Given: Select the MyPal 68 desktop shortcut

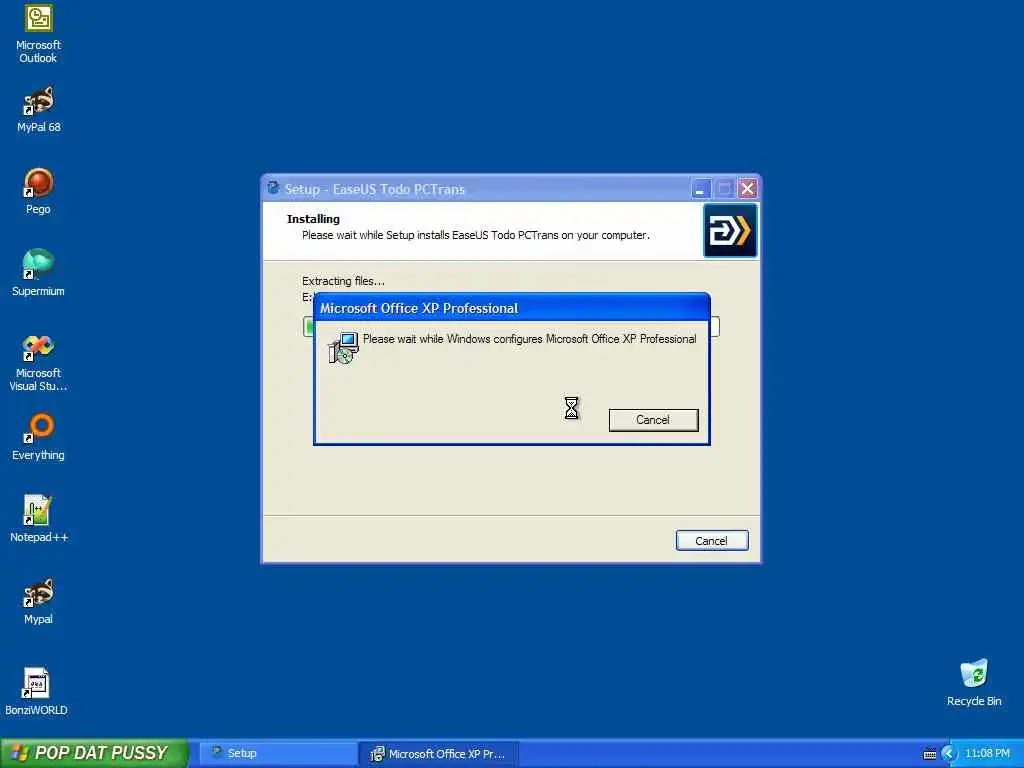Looking at the screenshot, I should [x=38, y=110].
